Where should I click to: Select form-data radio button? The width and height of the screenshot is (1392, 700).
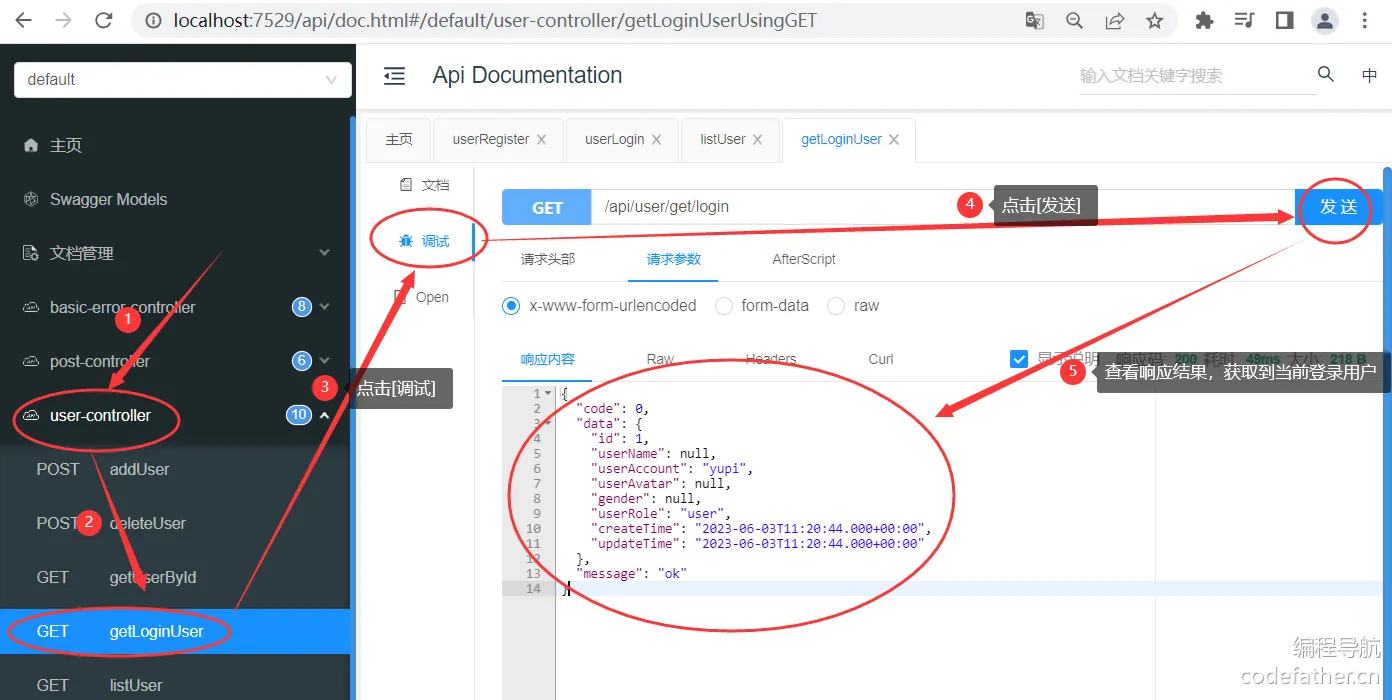(x=724, y=306)
